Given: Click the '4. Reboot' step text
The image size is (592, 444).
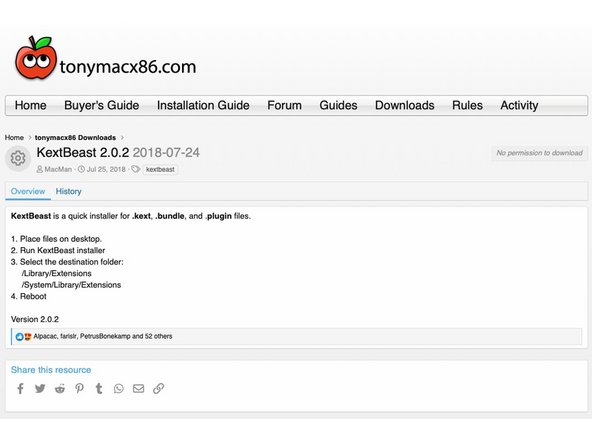Looking at the screenshot, I should [29, 296].
